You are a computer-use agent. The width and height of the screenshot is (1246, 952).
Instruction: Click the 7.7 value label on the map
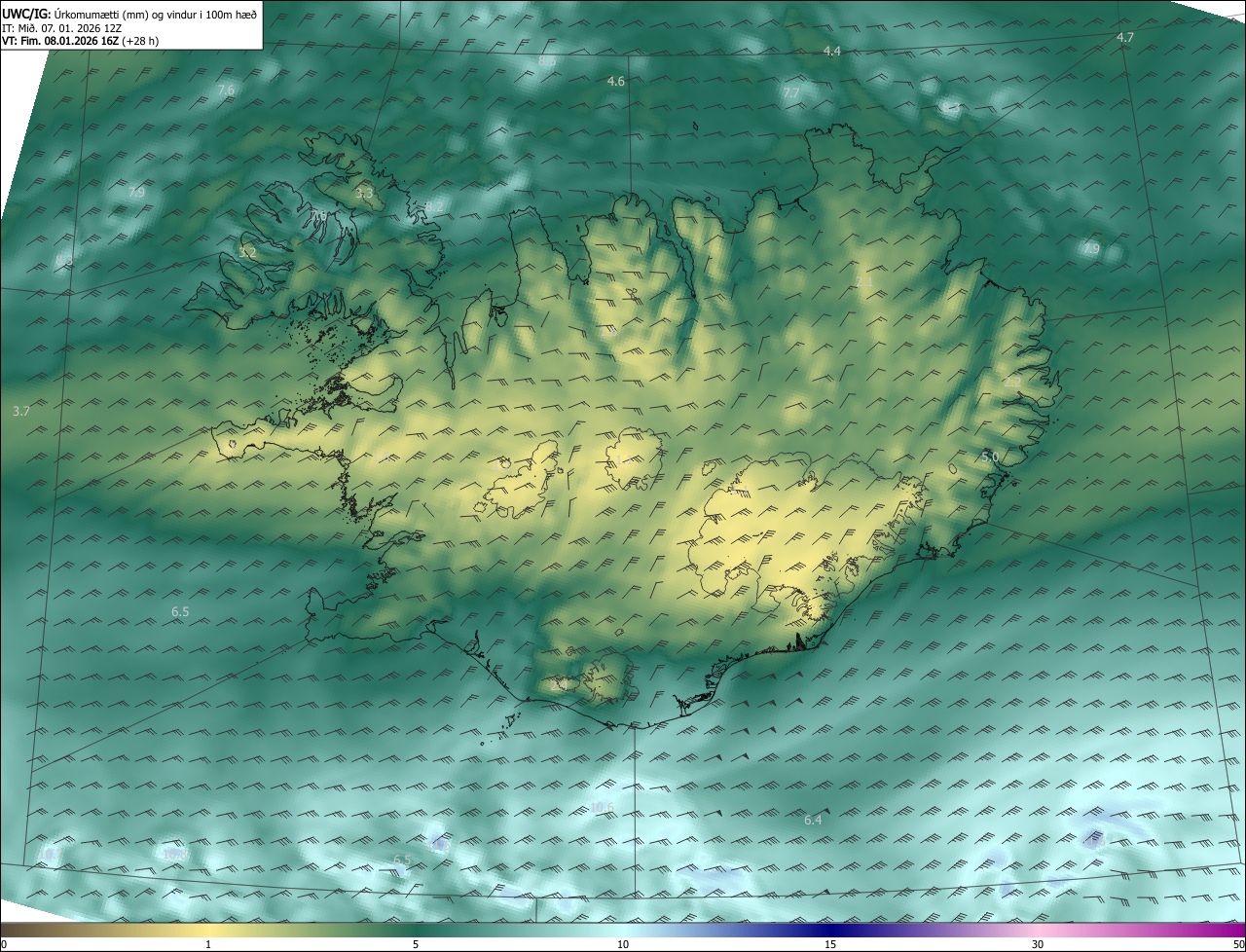(x=790, y=92)
